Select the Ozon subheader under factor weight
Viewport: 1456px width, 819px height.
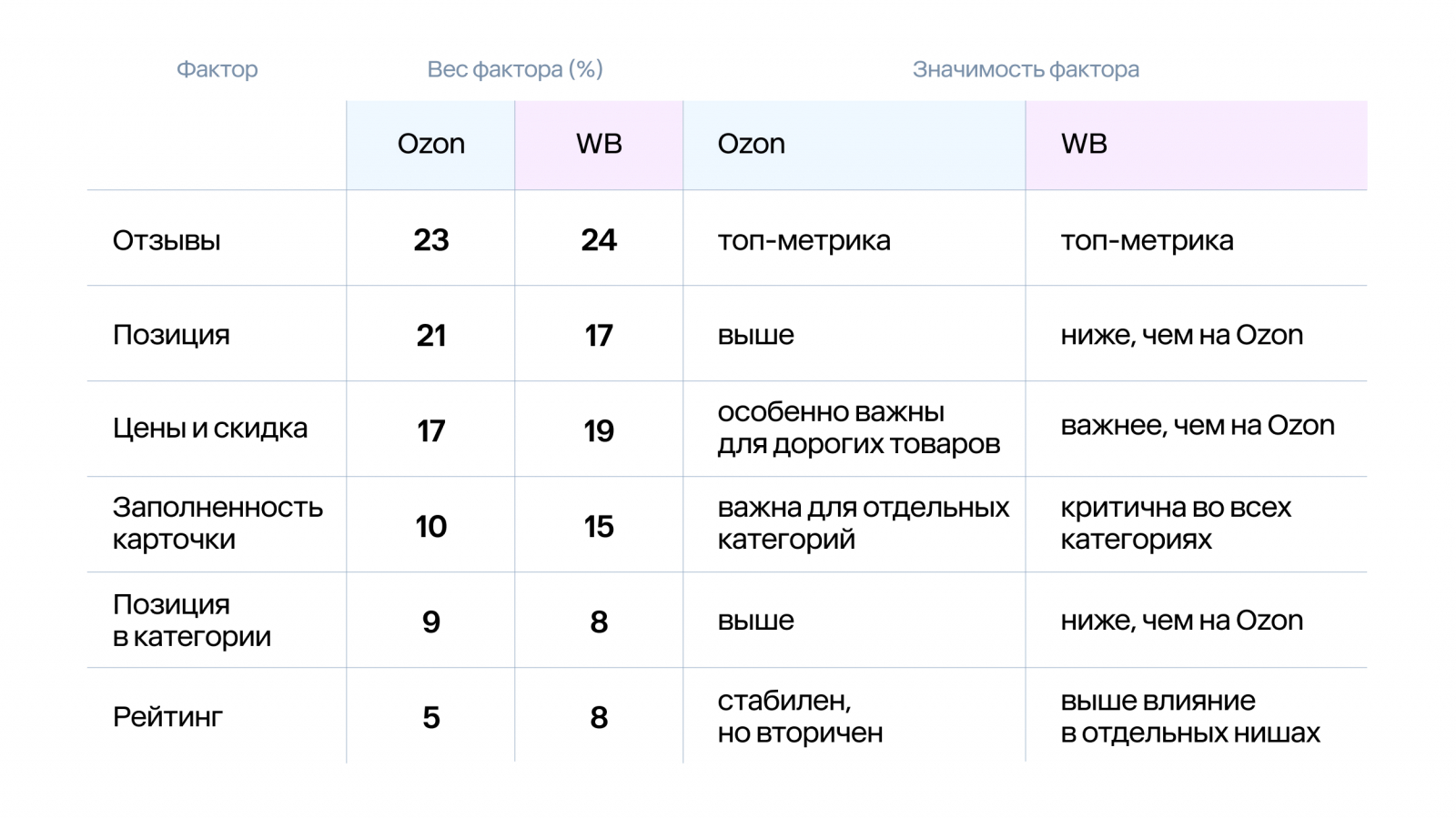click(430, 144)
